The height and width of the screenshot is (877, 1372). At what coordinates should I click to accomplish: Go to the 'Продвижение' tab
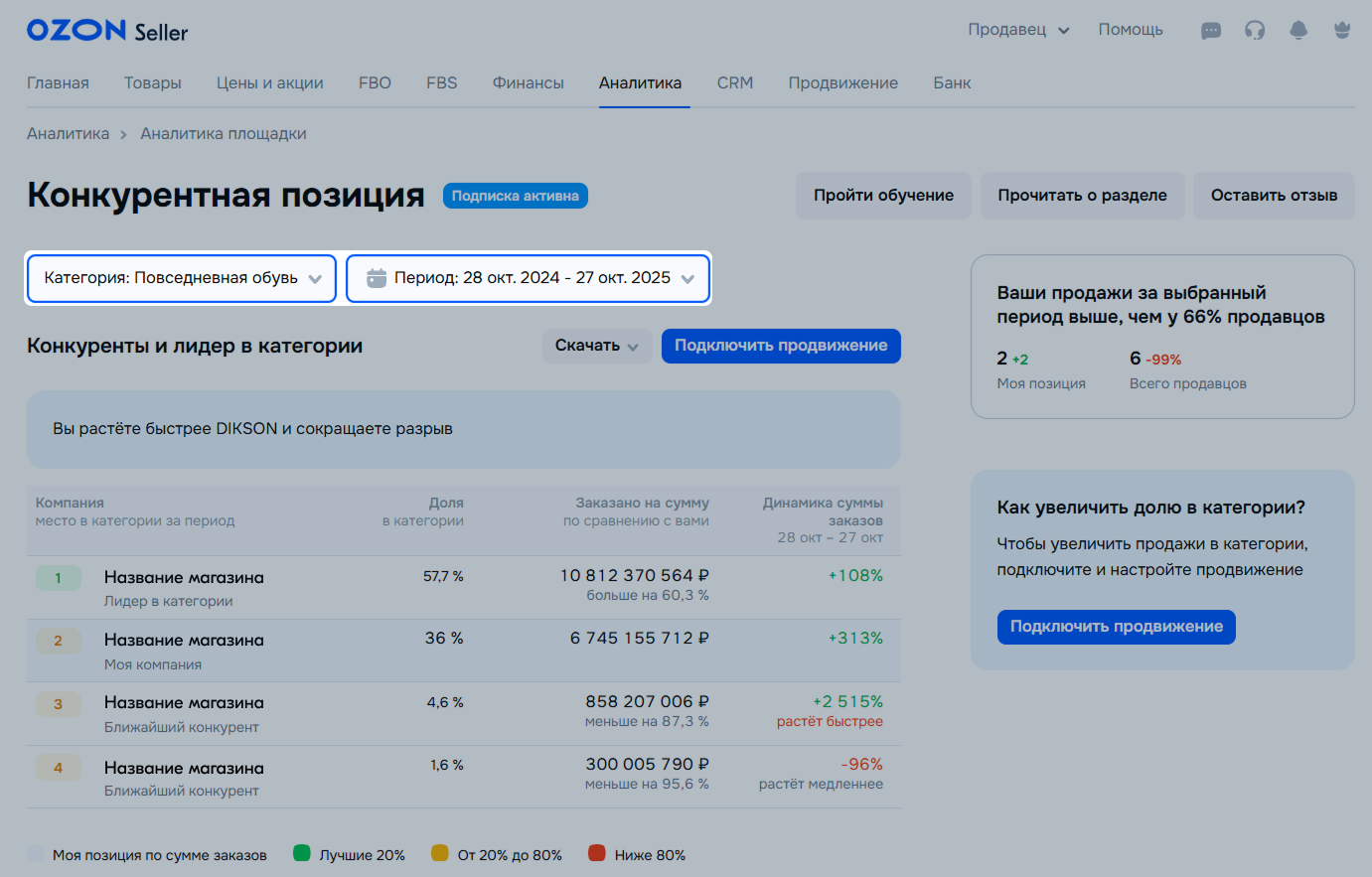click(x=842, y=83)
